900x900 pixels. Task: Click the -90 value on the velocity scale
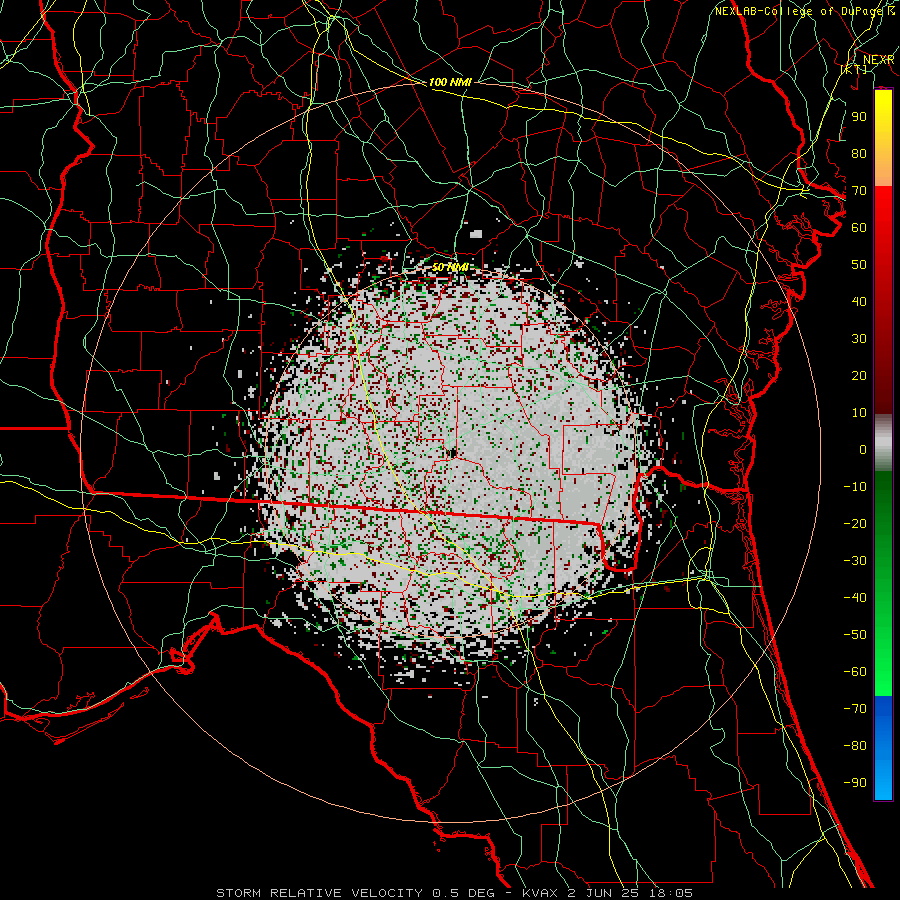pos(855,783)
